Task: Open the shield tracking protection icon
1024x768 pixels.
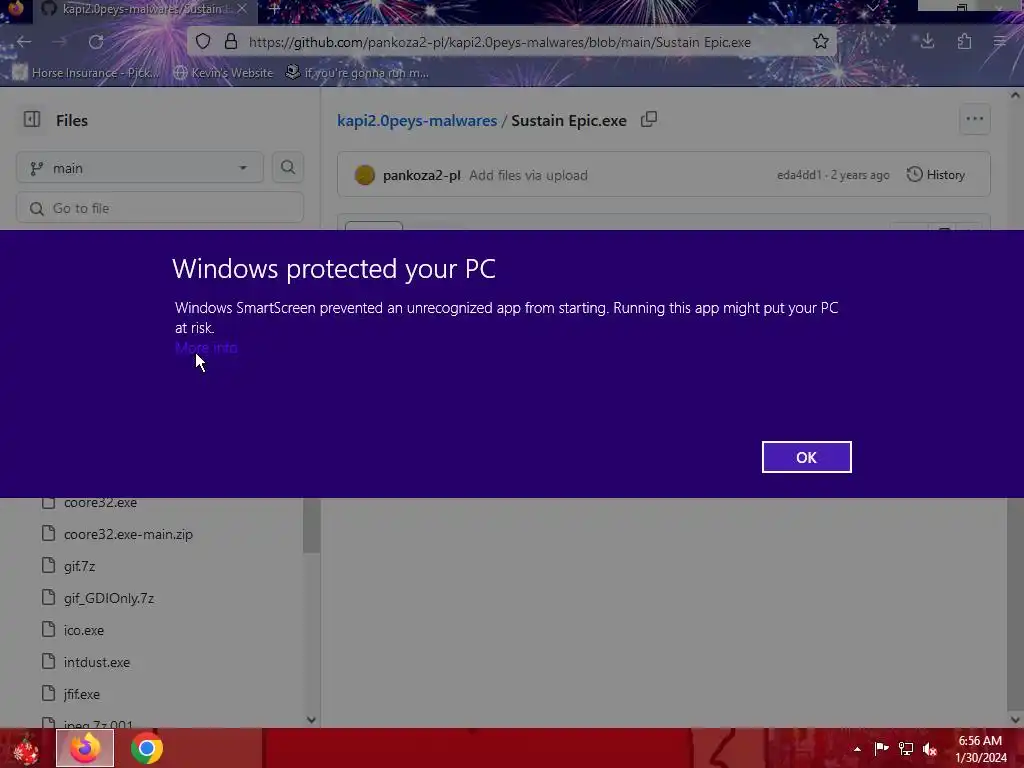Action: 203,42
